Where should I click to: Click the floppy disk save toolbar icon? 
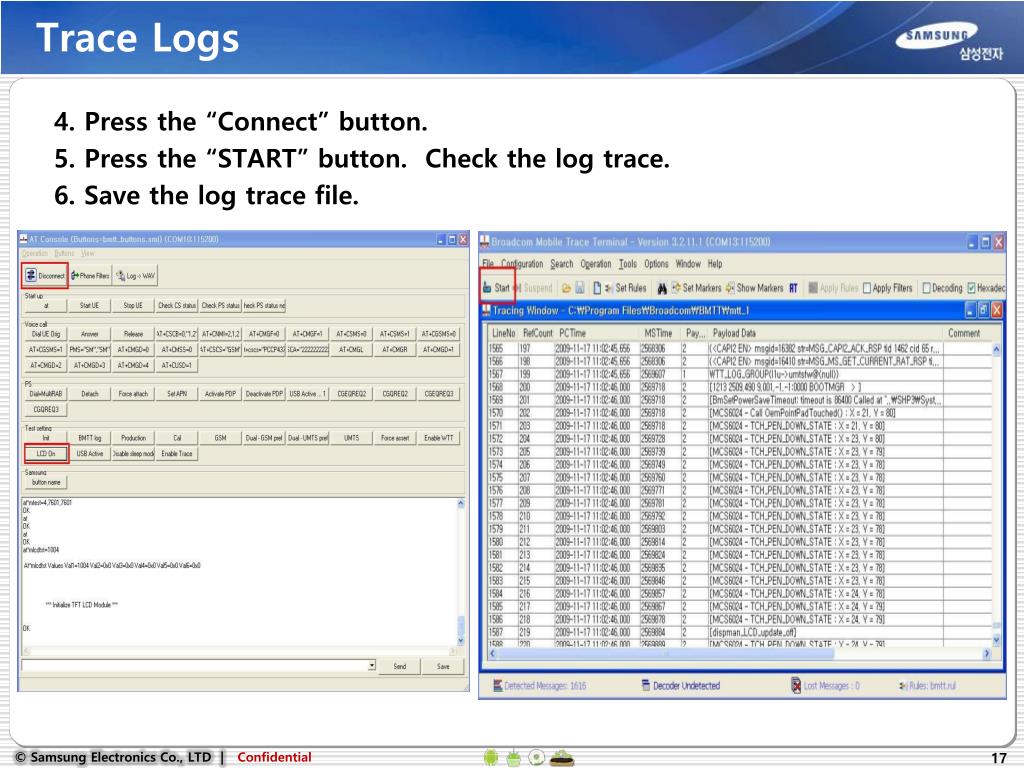tap(579, 288)
